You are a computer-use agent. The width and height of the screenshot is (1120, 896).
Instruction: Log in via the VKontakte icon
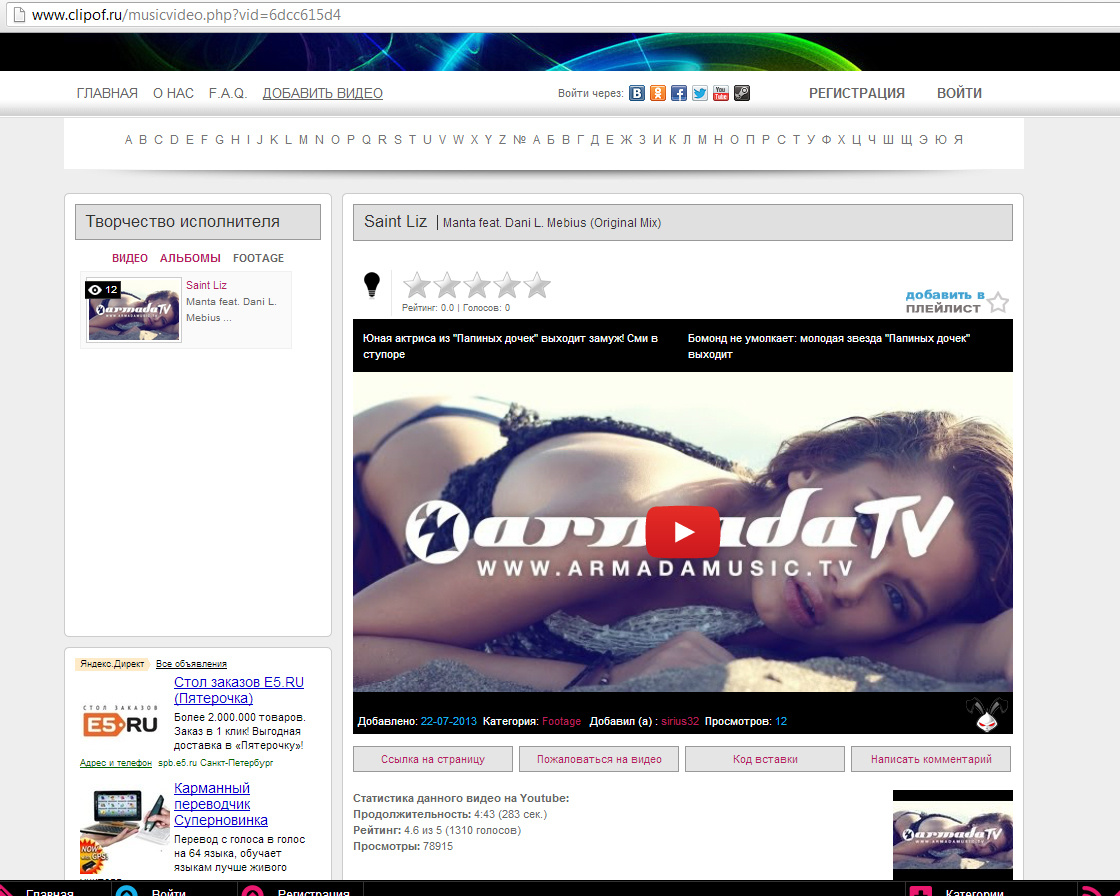[636, 93]
